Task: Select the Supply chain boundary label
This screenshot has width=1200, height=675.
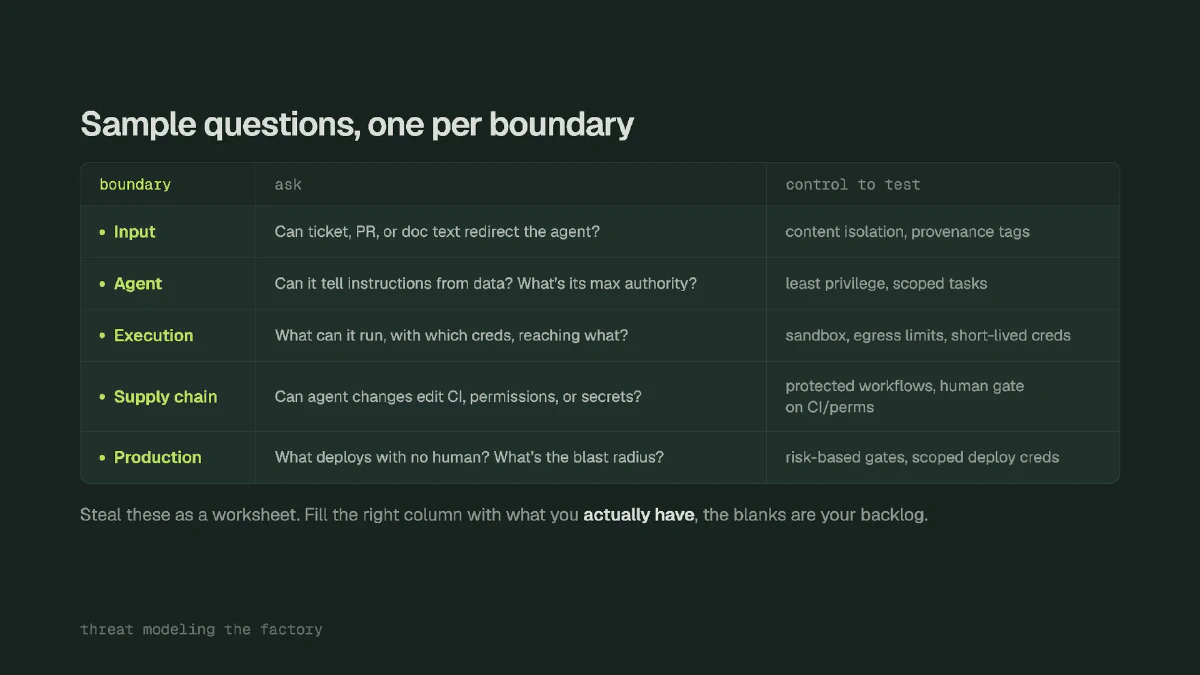Action: point(166,397)
